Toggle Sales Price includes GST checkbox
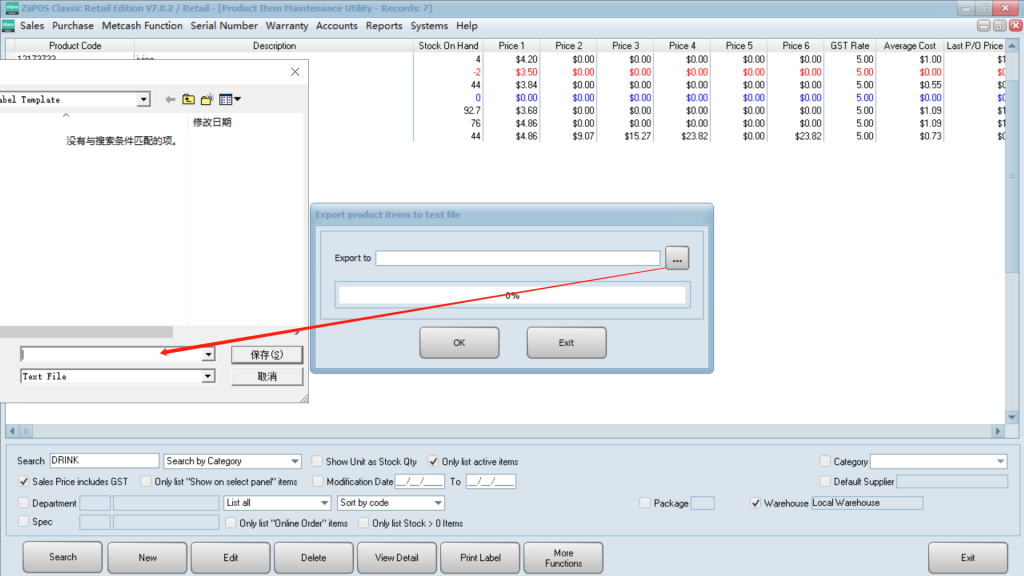Image resolution: width=1024 pixels, height=576 pixels. point(24,481)
